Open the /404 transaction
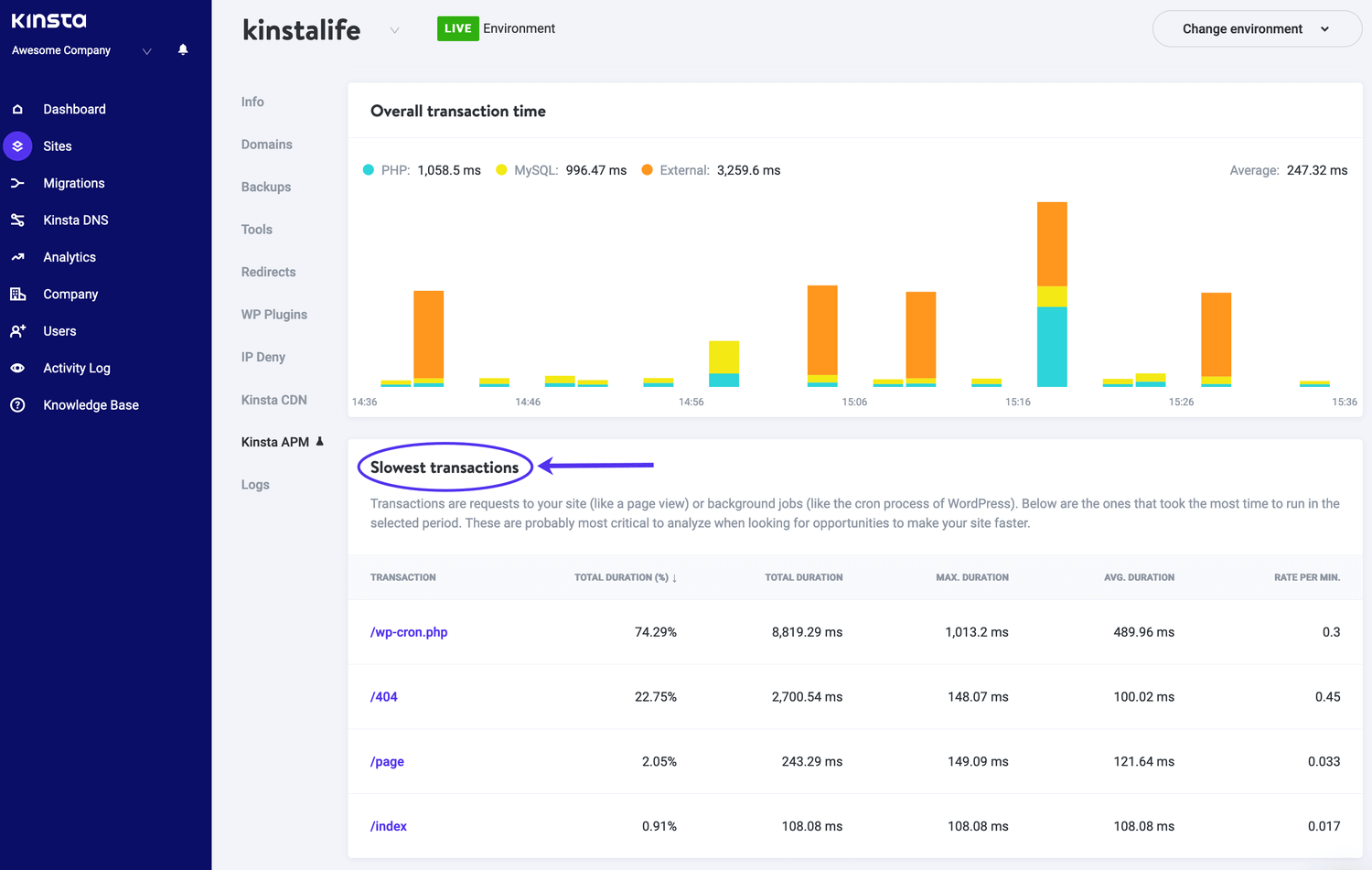The width and height of the screenshot is (1372, 870). (x=384, y=697)
